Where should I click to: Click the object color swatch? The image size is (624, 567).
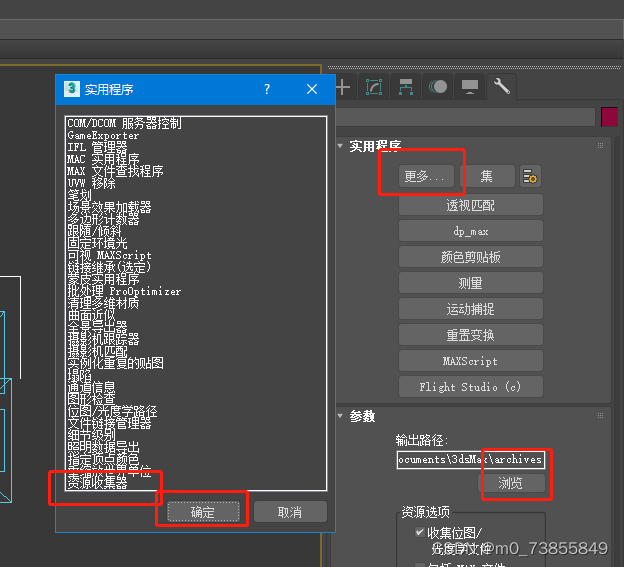609,117
